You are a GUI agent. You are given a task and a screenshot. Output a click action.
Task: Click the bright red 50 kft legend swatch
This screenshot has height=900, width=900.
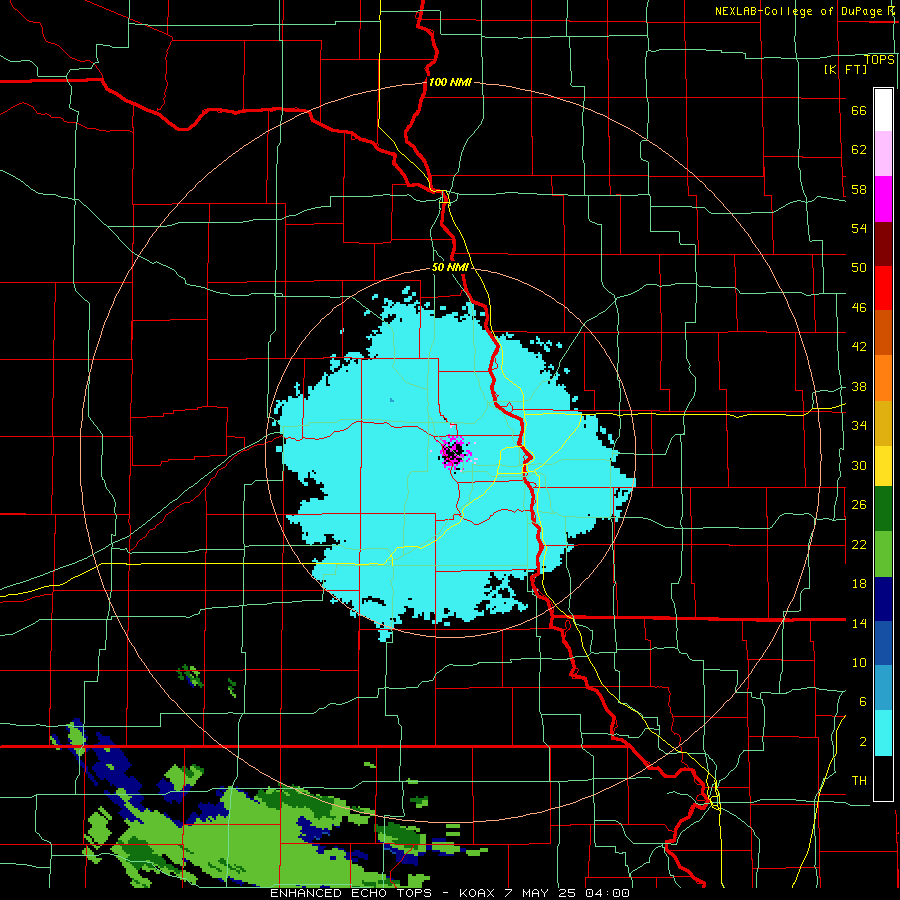pyautogui.click(x=883, y=288)
